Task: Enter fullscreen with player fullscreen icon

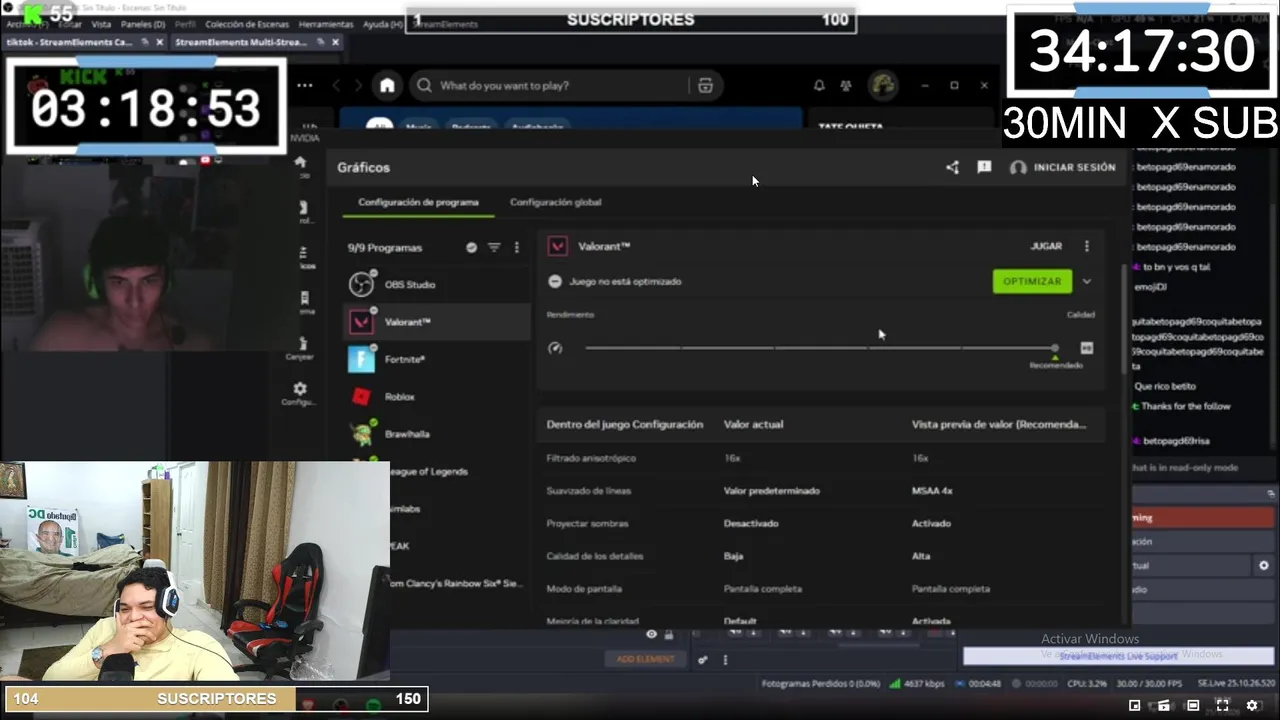Action: point(1222,706)
